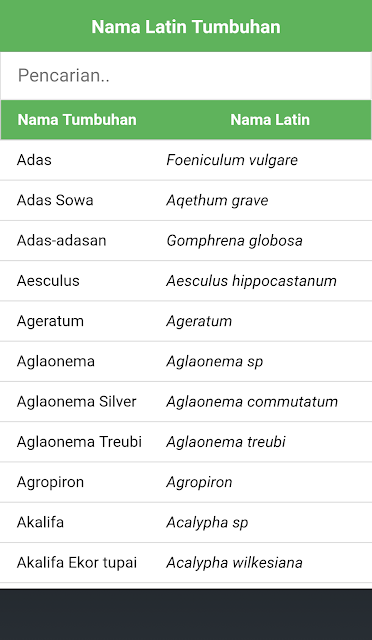Click Latin name Foeniculum vulgare
Screen dimensions: 372x640
point(232,160)
